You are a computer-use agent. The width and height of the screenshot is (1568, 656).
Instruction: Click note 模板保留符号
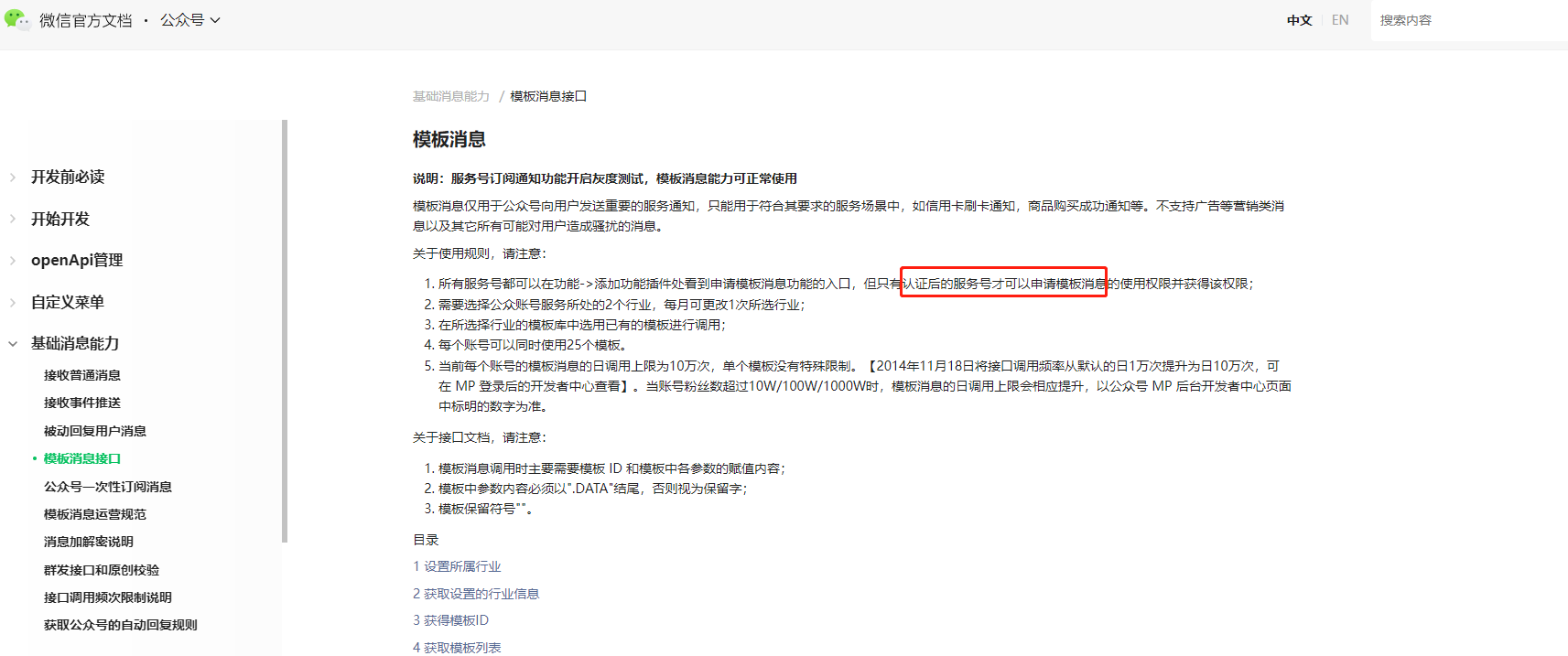coord(486,509)
